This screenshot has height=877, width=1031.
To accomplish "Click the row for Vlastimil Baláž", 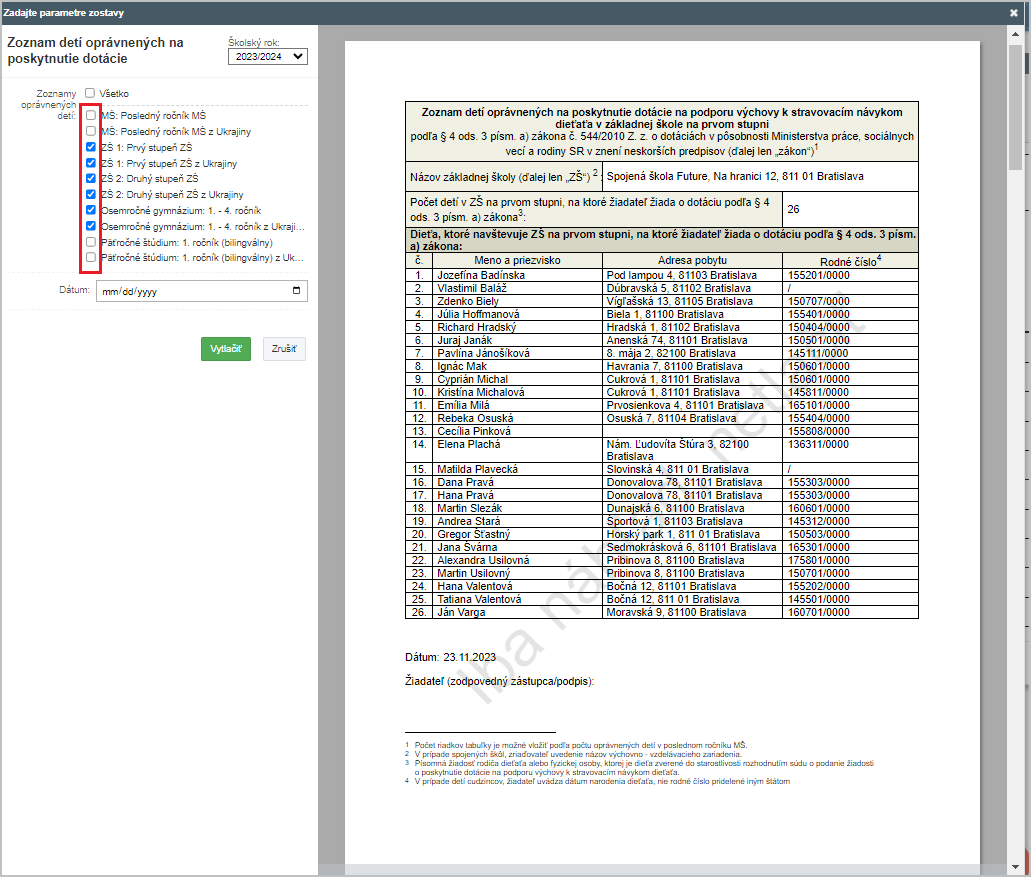I will 661,288.
